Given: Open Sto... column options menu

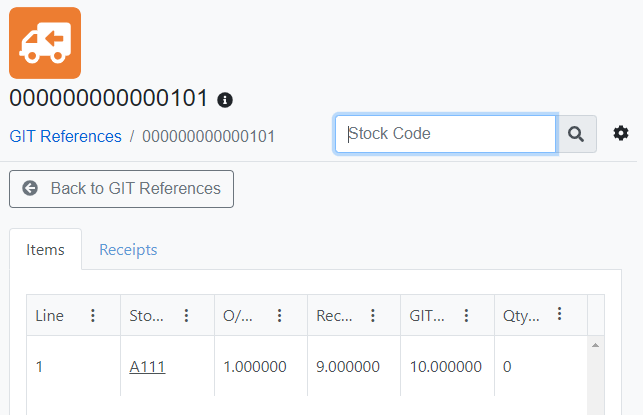Looking at the screenshot, I should [x=186, y=315].
